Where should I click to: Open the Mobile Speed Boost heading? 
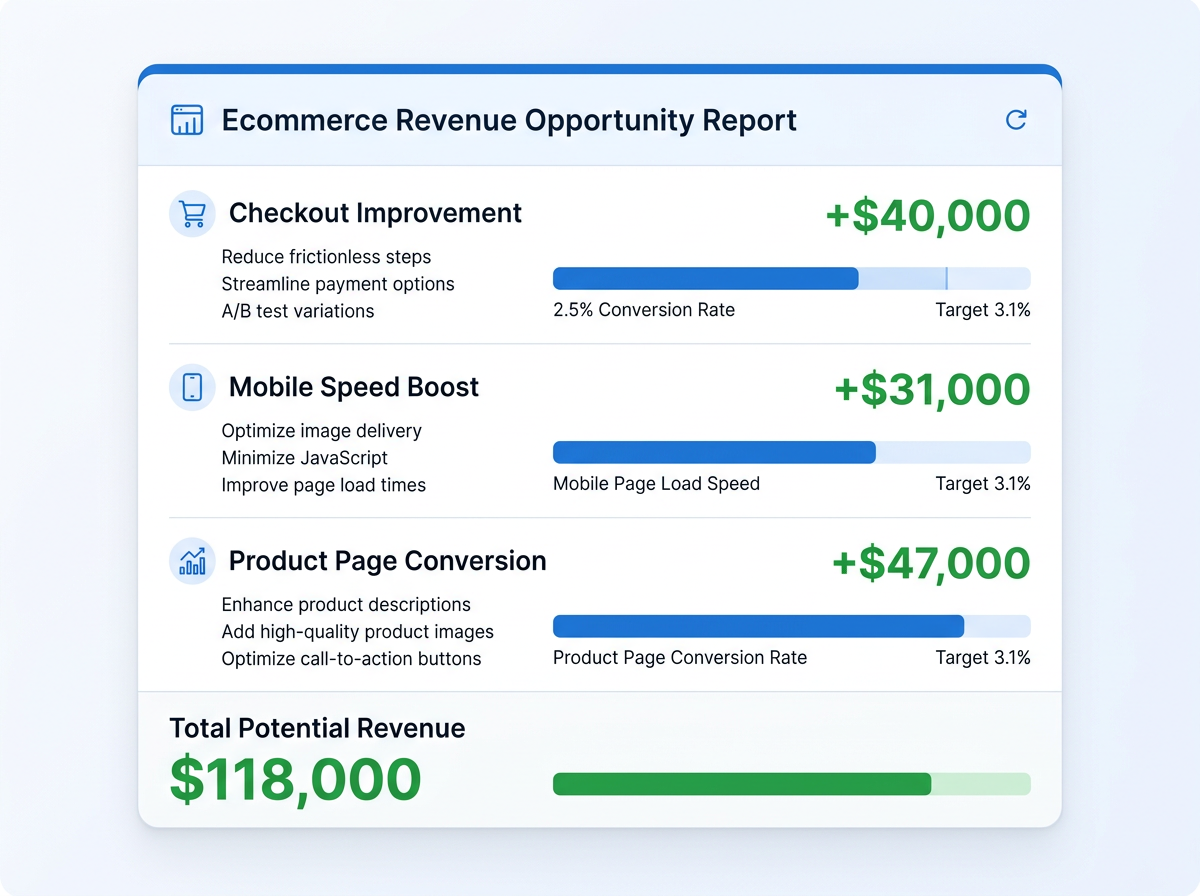click(x=354, y=387)
